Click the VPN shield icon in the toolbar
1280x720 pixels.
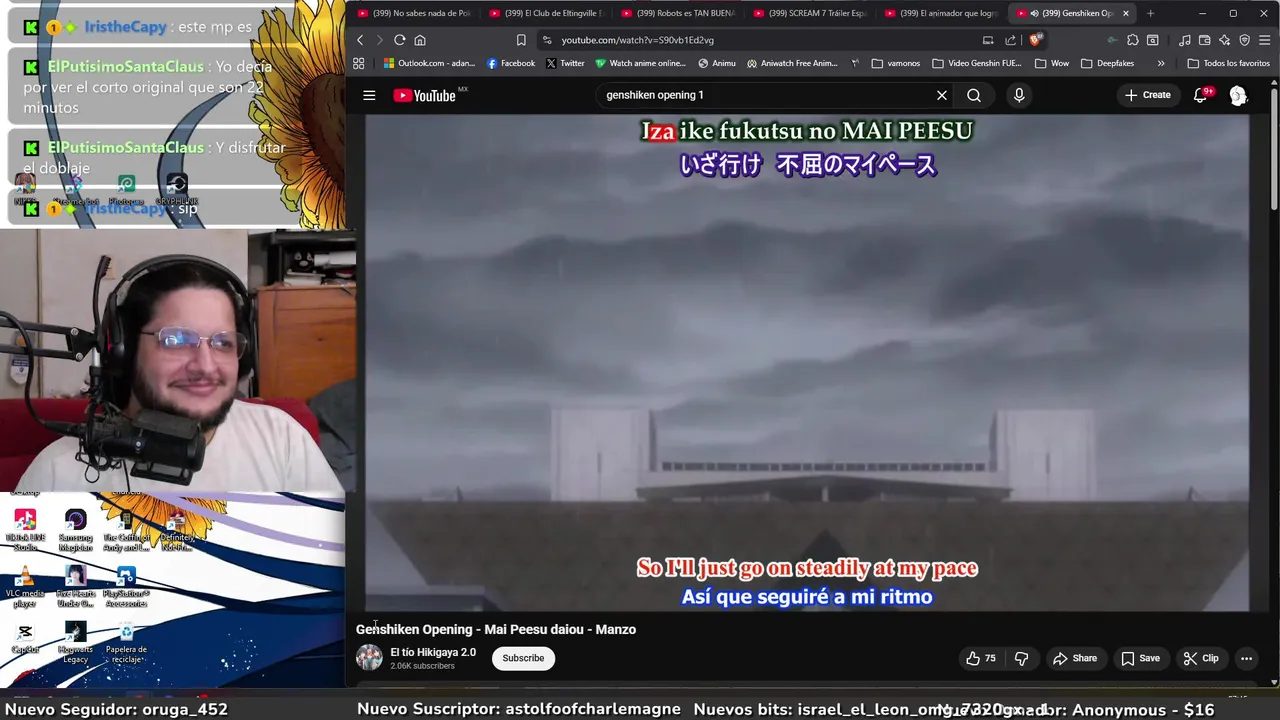(1245, 40)
